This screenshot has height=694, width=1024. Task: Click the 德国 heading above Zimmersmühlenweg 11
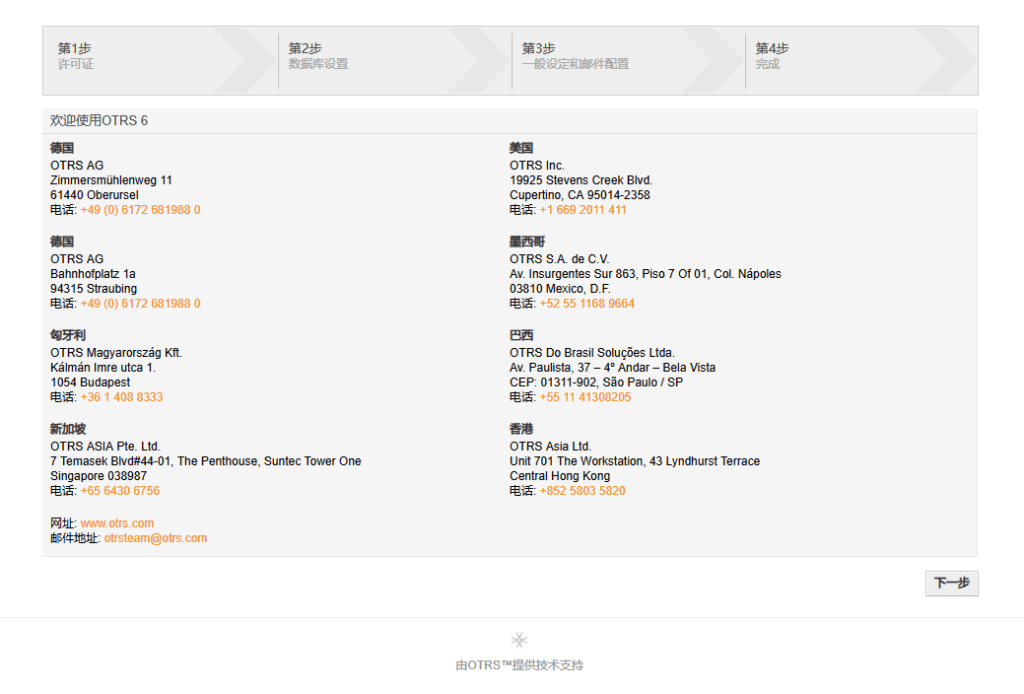click(62, 148)
